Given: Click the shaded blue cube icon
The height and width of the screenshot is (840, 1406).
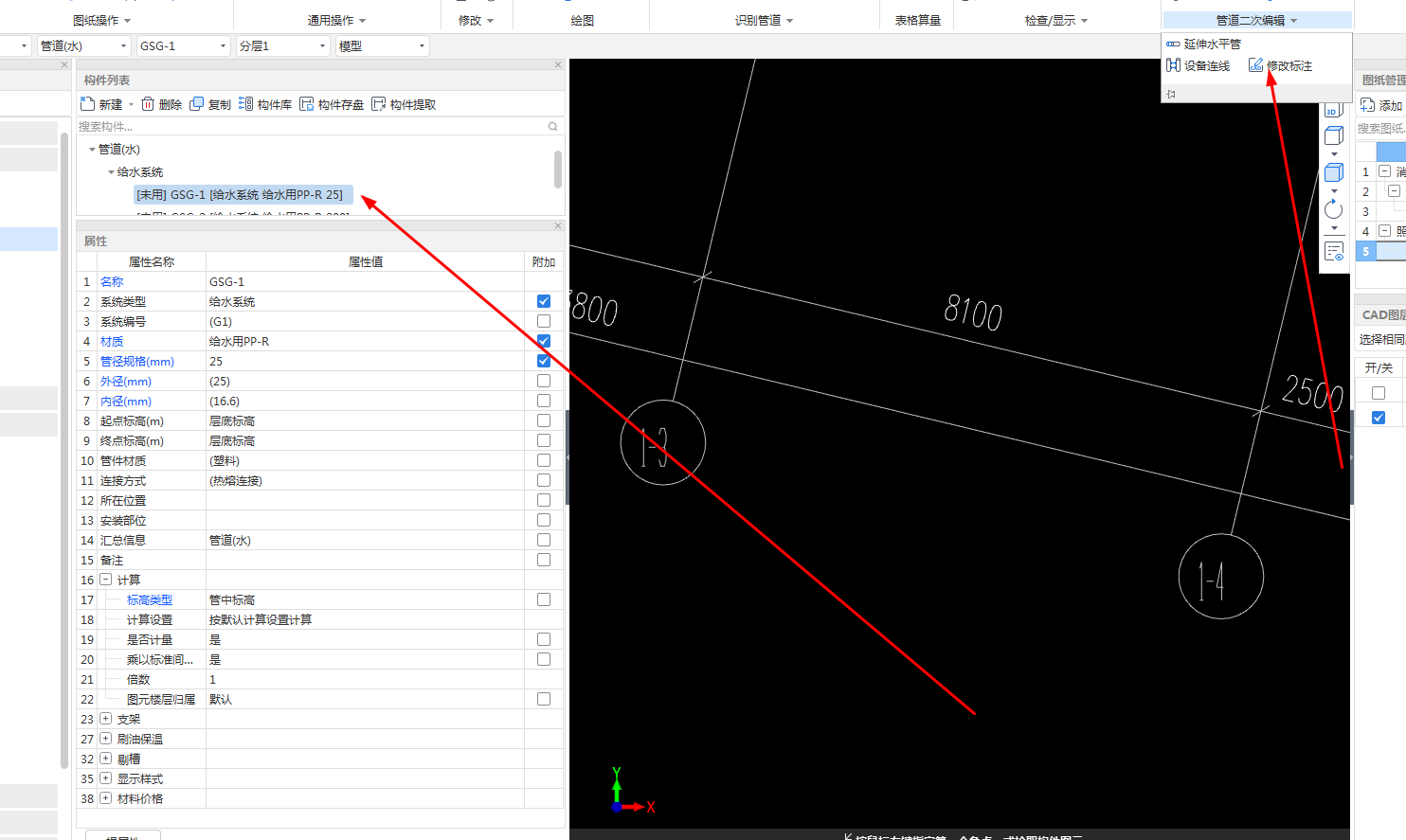Looking at the screenshot, I should coord(1334,172).
